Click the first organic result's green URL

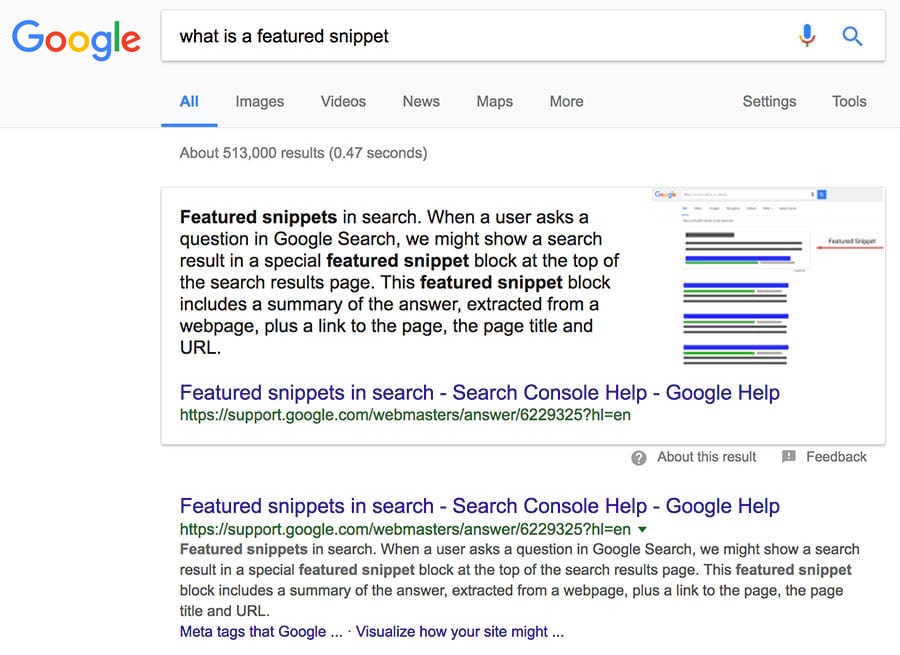click(x=405, y=529)
